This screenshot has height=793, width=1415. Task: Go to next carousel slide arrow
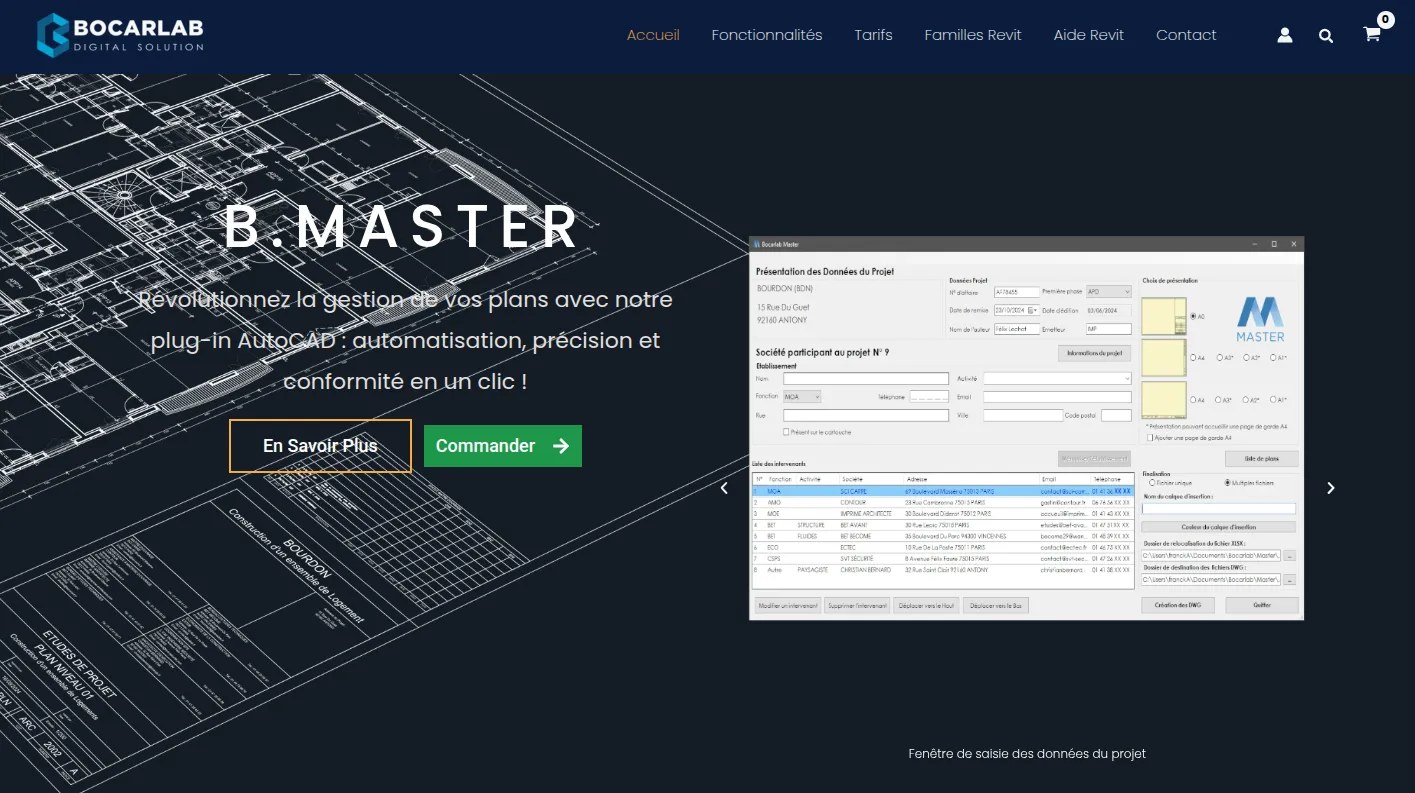point(1330,488)
